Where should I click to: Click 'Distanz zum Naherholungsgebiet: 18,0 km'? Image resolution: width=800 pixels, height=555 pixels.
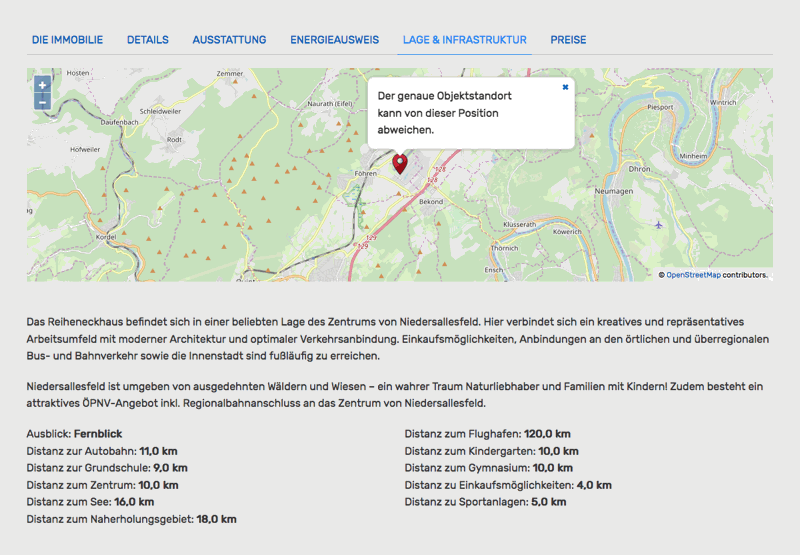pyautogui.click(x=132, y=519)
